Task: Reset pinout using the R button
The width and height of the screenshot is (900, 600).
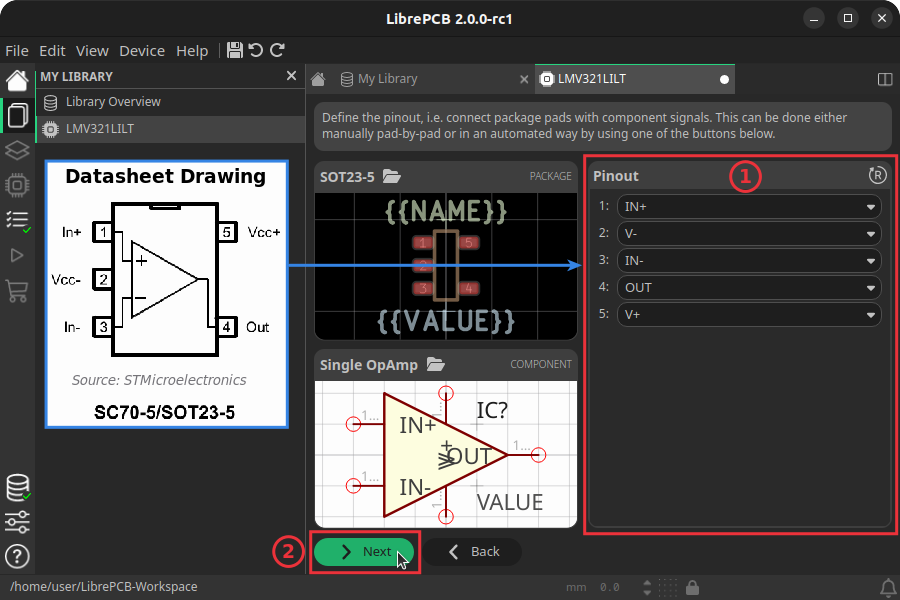Action: pyautogui.click(x=878, y=175)
